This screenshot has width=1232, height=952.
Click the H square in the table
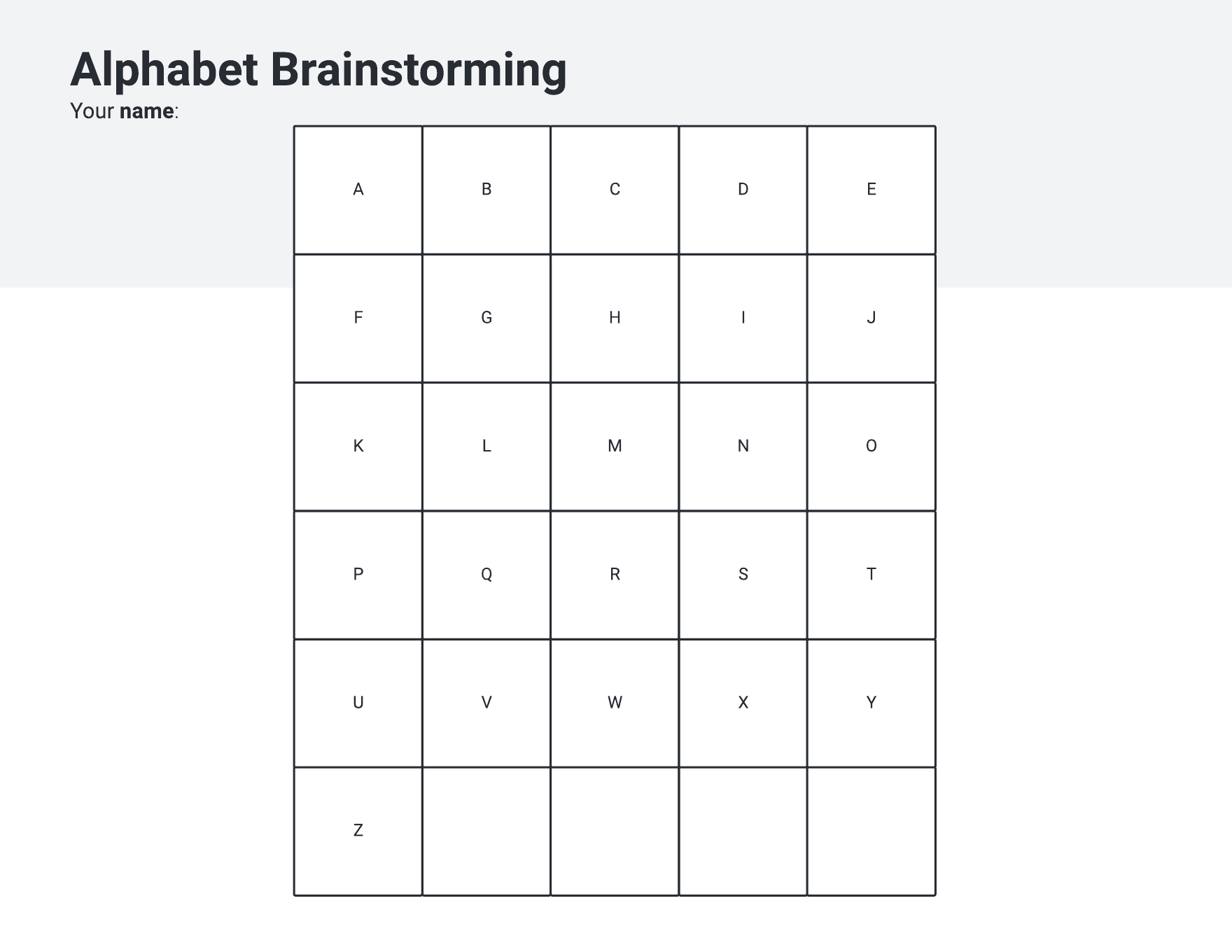615,318
